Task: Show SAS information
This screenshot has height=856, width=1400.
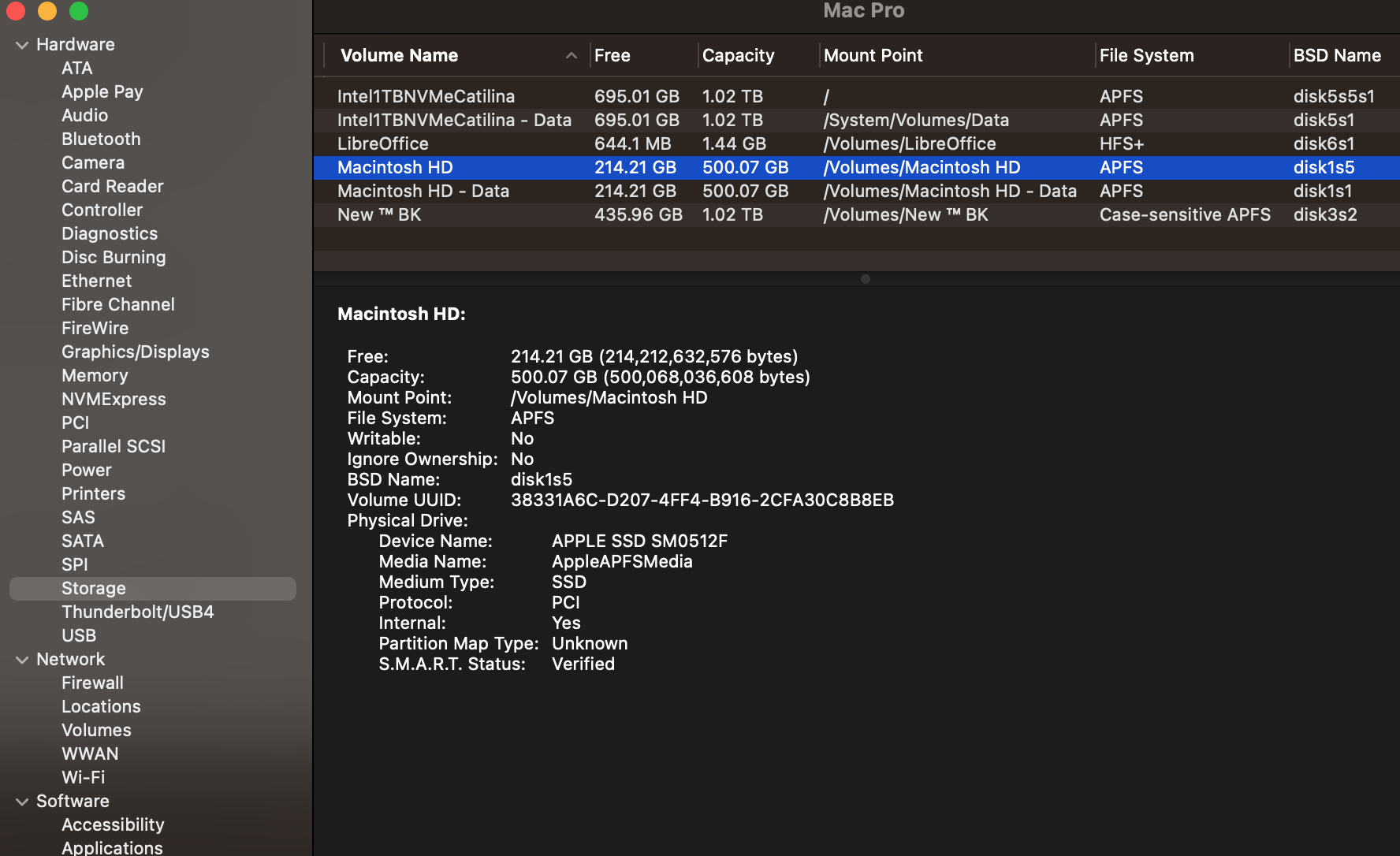Action: pos(78,518)
